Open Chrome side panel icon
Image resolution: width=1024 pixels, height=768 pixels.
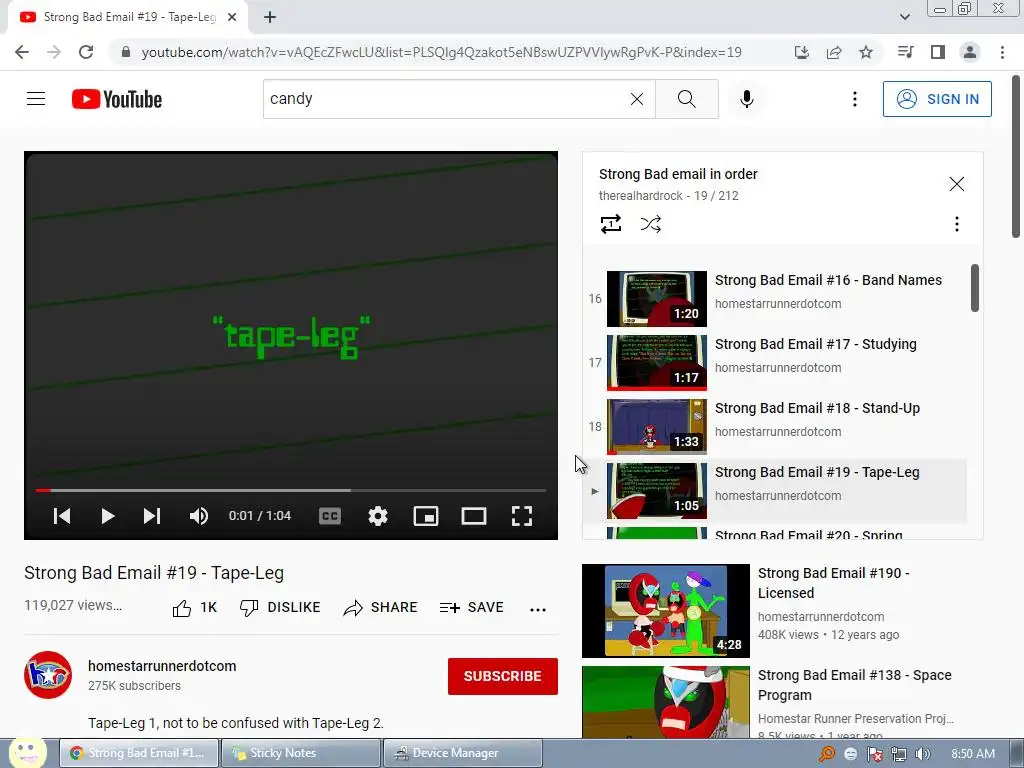tap(938, 52)
